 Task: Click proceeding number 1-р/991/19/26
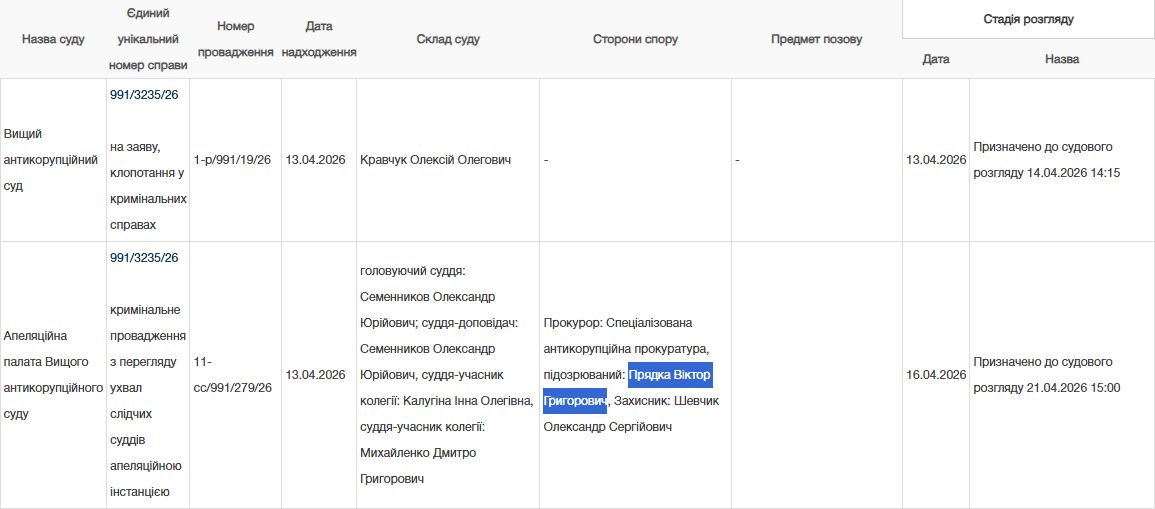click(232, 160)
